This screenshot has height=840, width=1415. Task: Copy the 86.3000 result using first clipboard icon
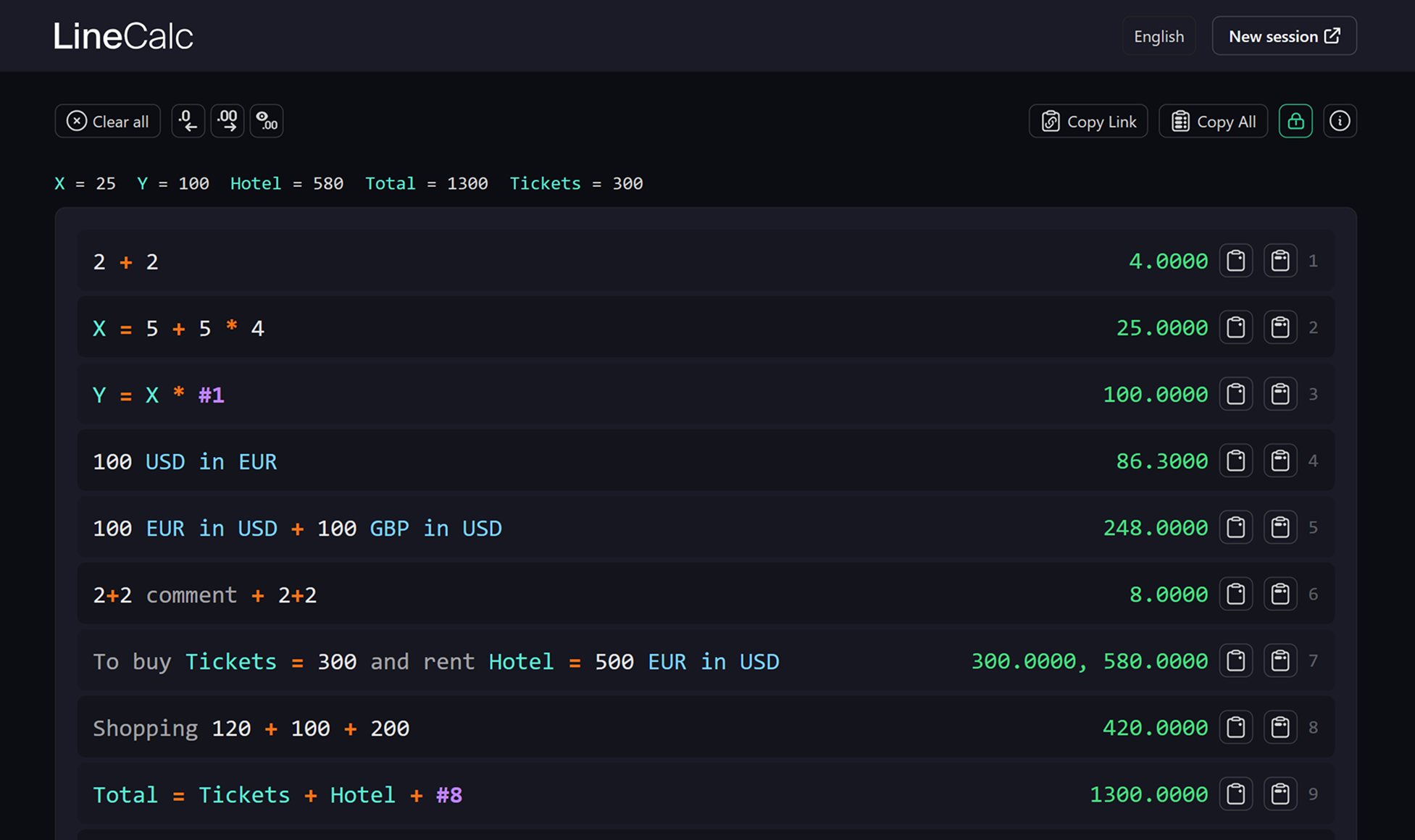tap(1236, 461)
